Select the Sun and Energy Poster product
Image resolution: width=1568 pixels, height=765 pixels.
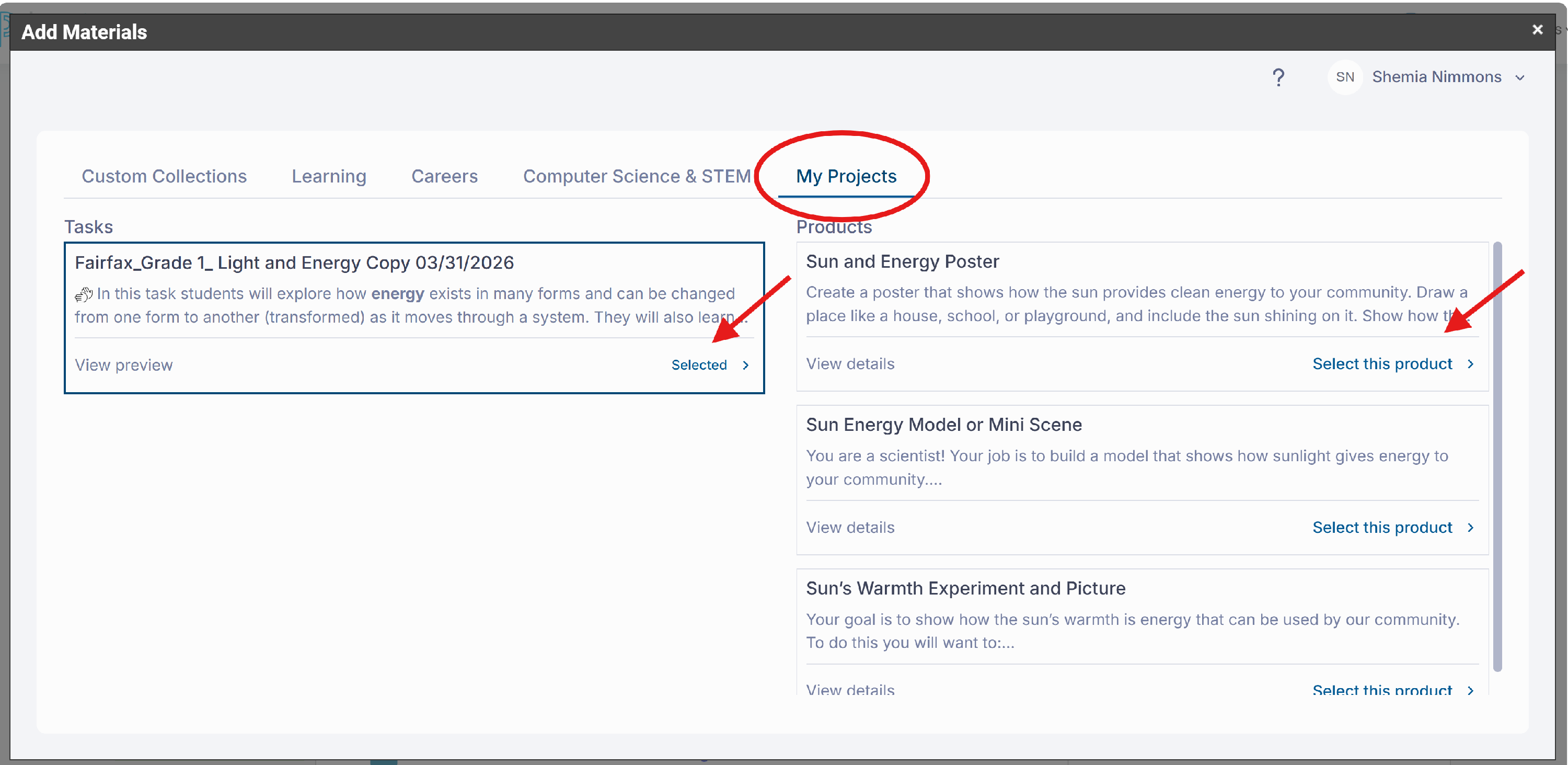tap(1382, 363)
